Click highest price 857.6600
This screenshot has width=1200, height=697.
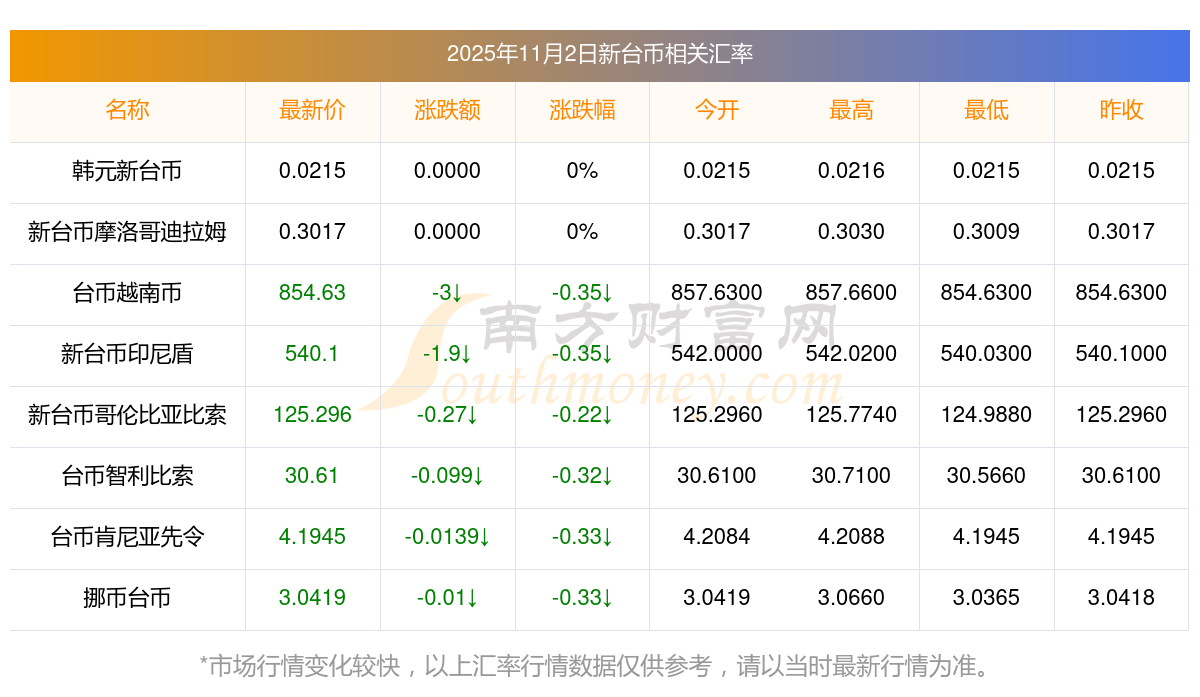(x=851, y=293)
